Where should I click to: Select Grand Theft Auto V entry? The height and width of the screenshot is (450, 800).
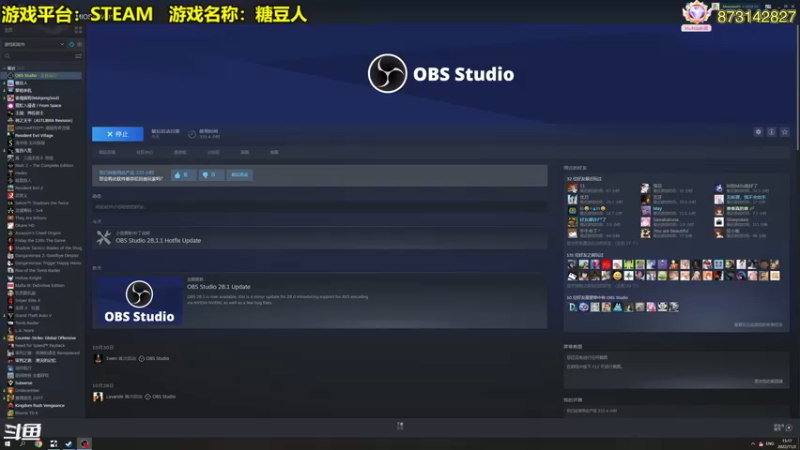tap(33, 315)
